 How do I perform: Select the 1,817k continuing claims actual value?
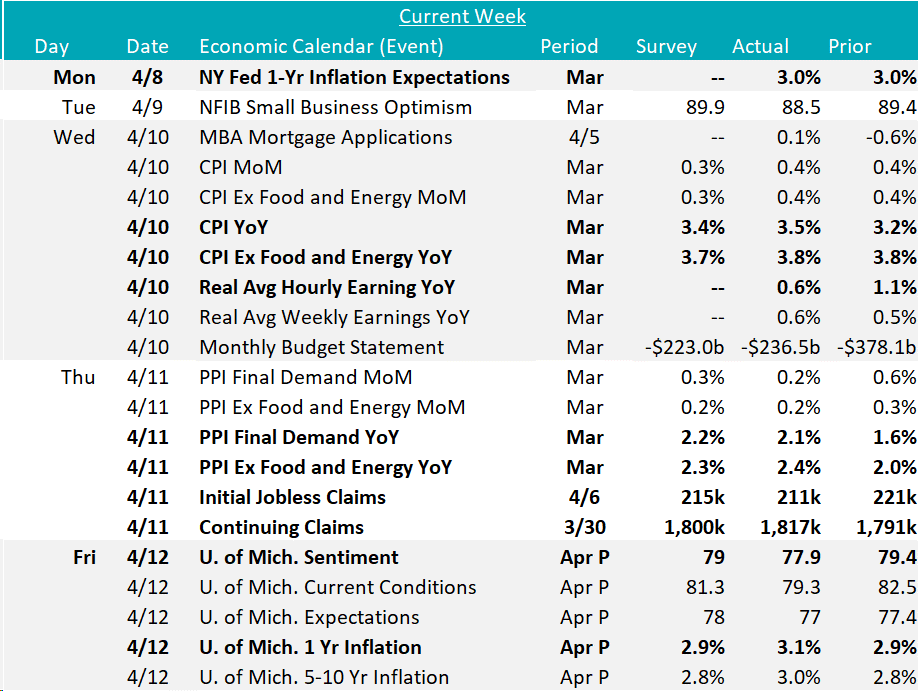click(x=790, y=527)
